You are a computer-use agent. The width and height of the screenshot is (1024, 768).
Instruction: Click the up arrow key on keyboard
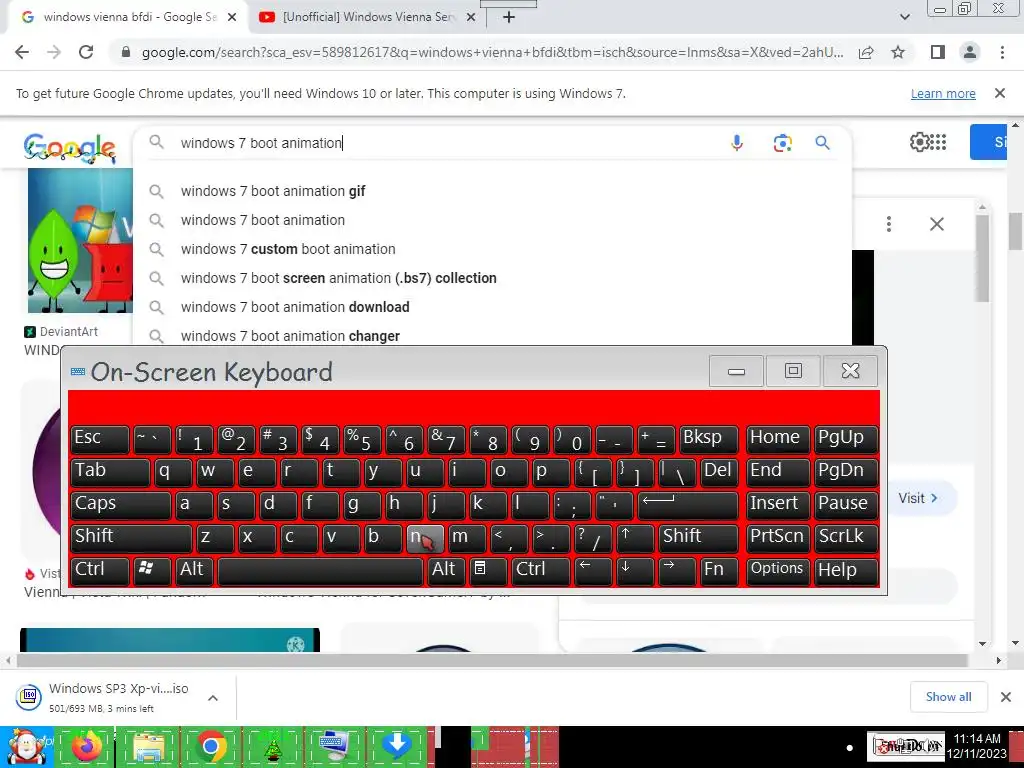click(633, 537)
